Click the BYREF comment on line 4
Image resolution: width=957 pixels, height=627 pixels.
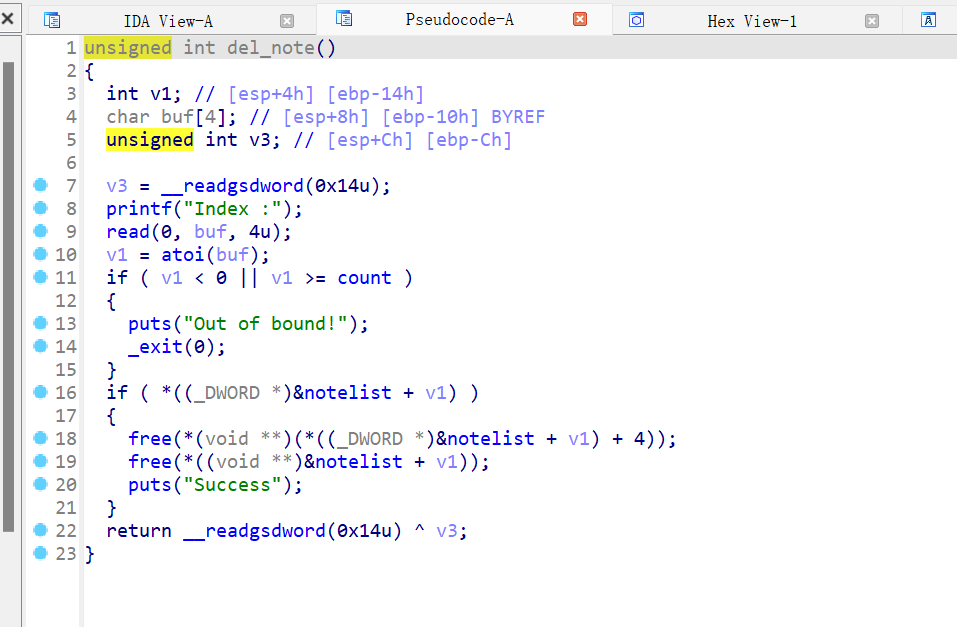[x=518, y=117]
